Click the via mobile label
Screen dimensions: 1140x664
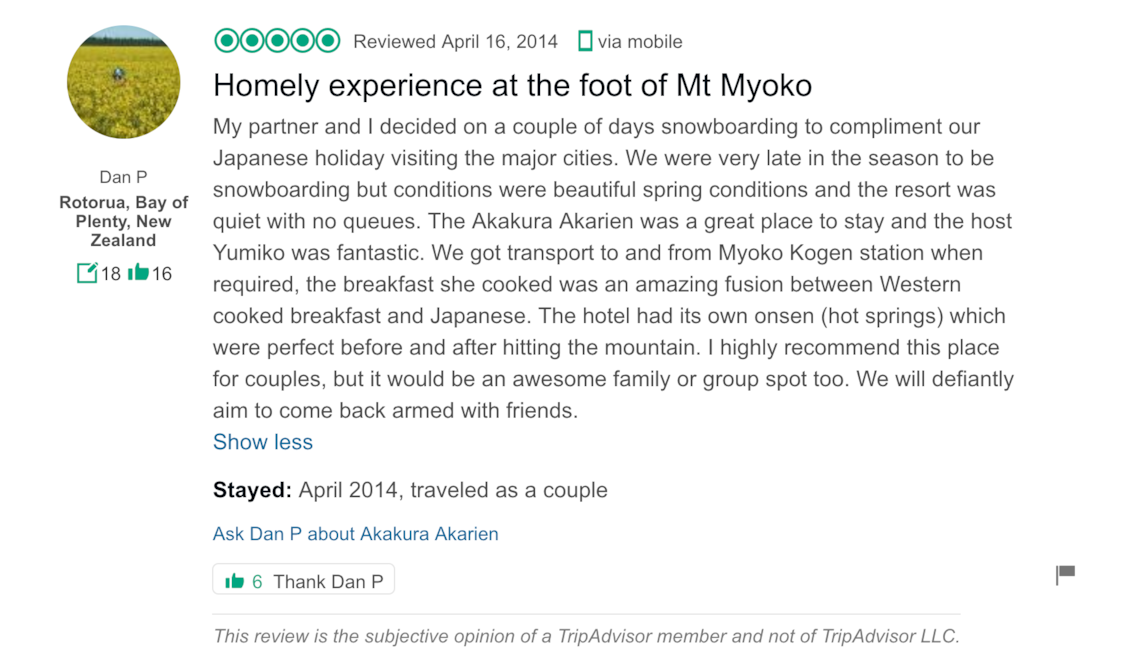(640, 41)
